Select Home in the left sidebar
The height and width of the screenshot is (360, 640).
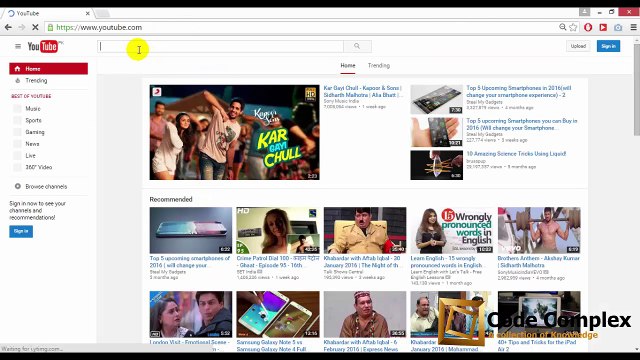coord(49,69)
